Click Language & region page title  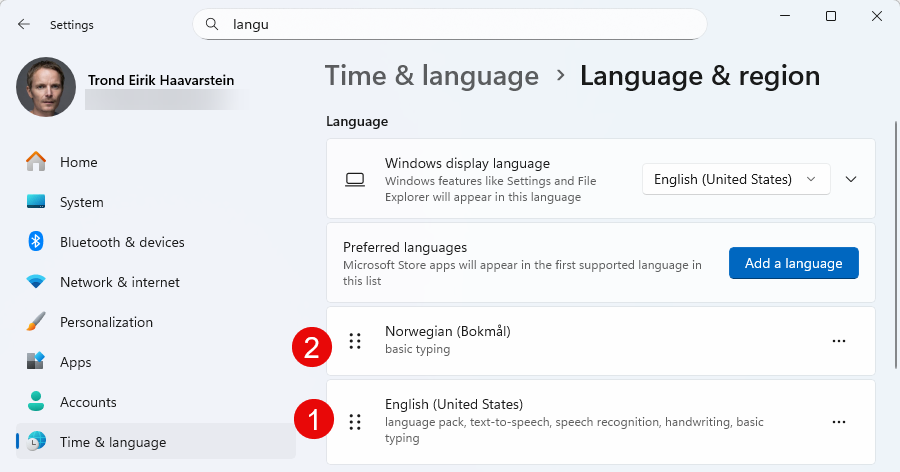click(700, 76)
